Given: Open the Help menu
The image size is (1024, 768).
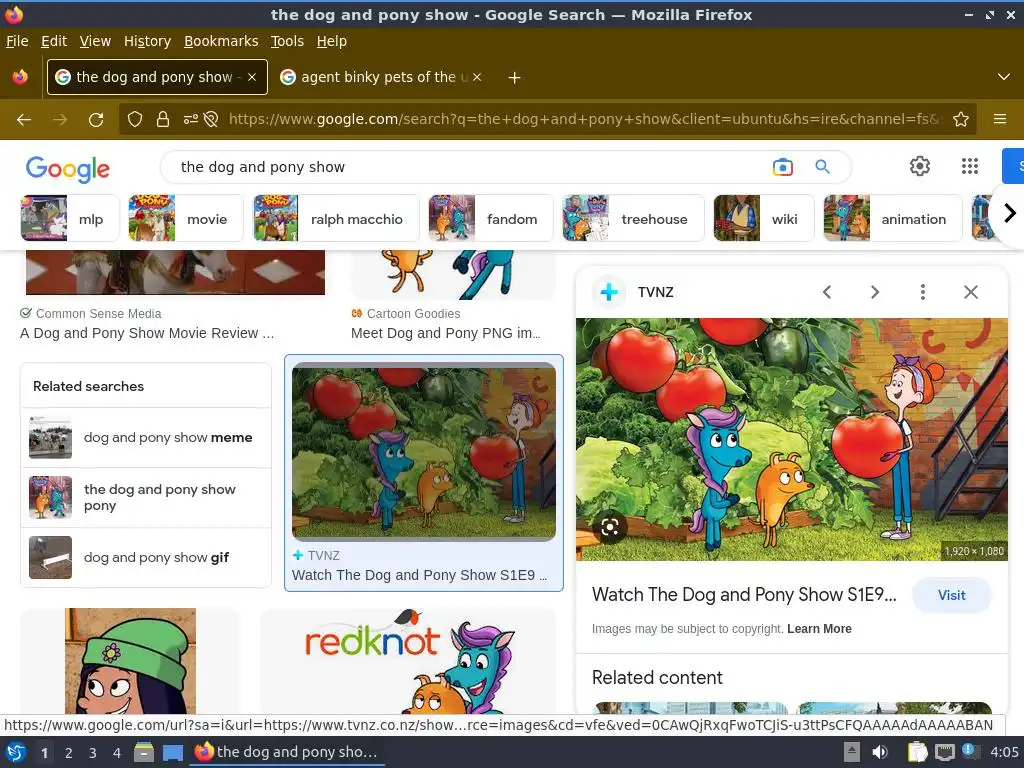Looking at the screenshot, I should [x=332, y=41].
